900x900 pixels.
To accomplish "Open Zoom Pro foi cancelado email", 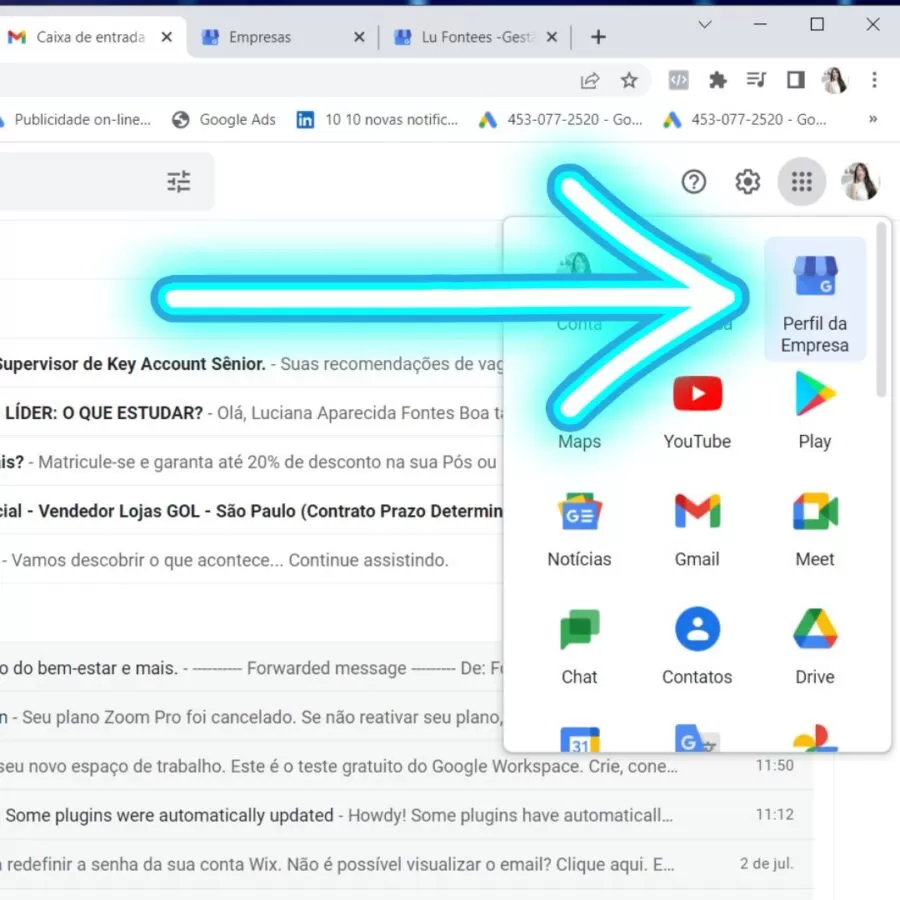I will pyautogui.click(x=251, y=717).
